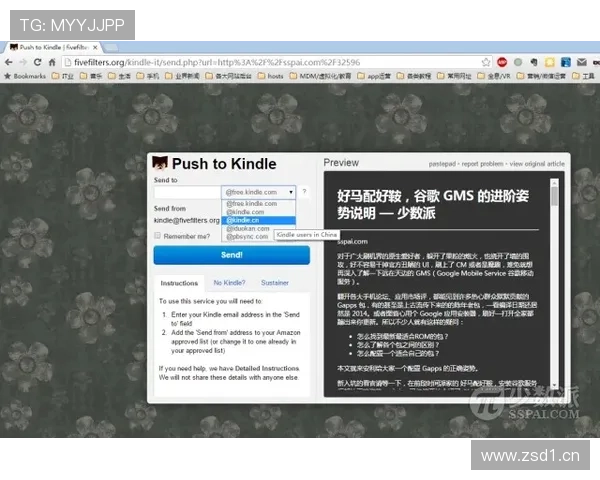Click the preview scrollbar thumb

click(554, 197)
